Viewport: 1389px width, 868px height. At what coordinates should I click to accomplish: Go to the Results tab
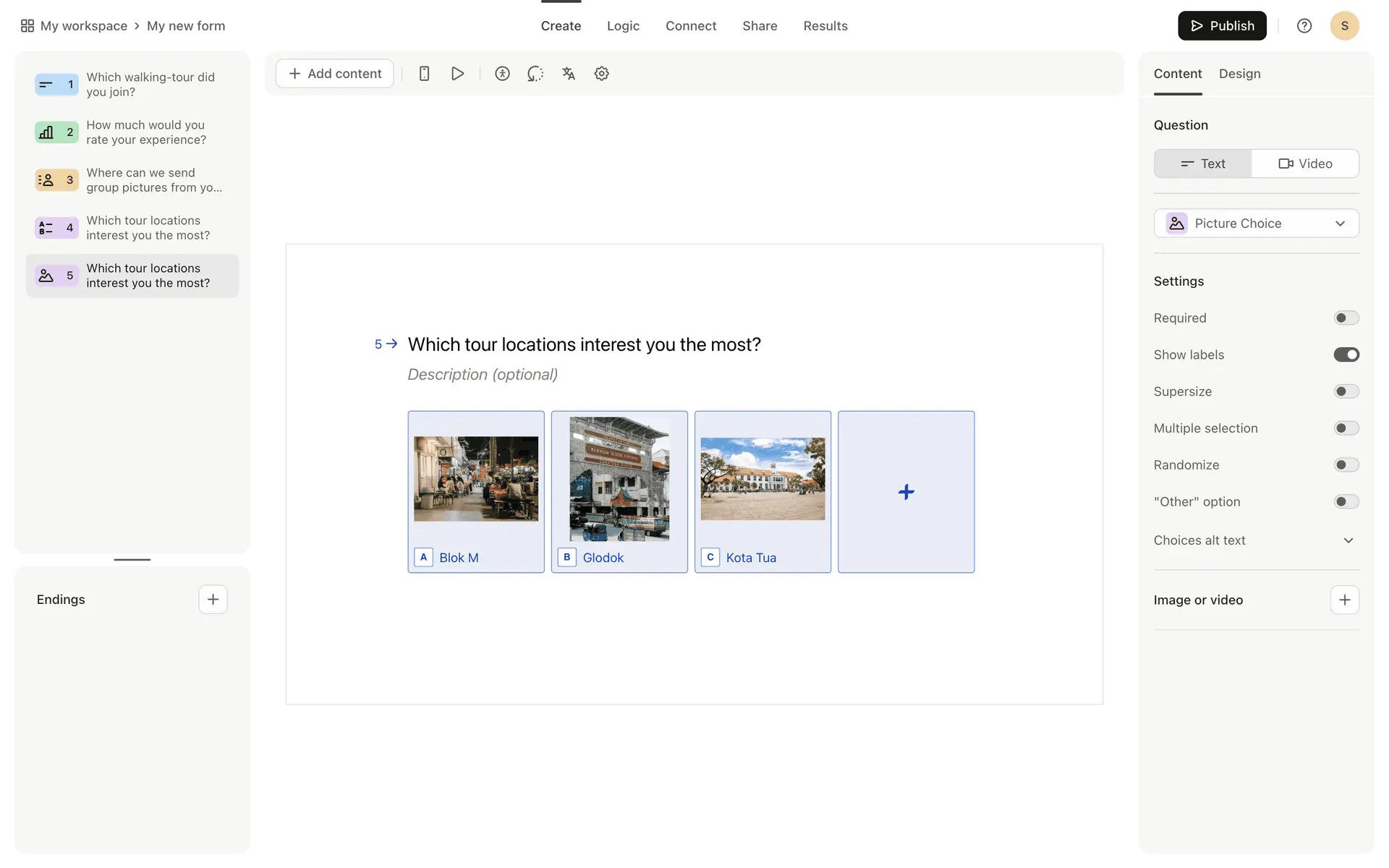(x=825, y=26)
